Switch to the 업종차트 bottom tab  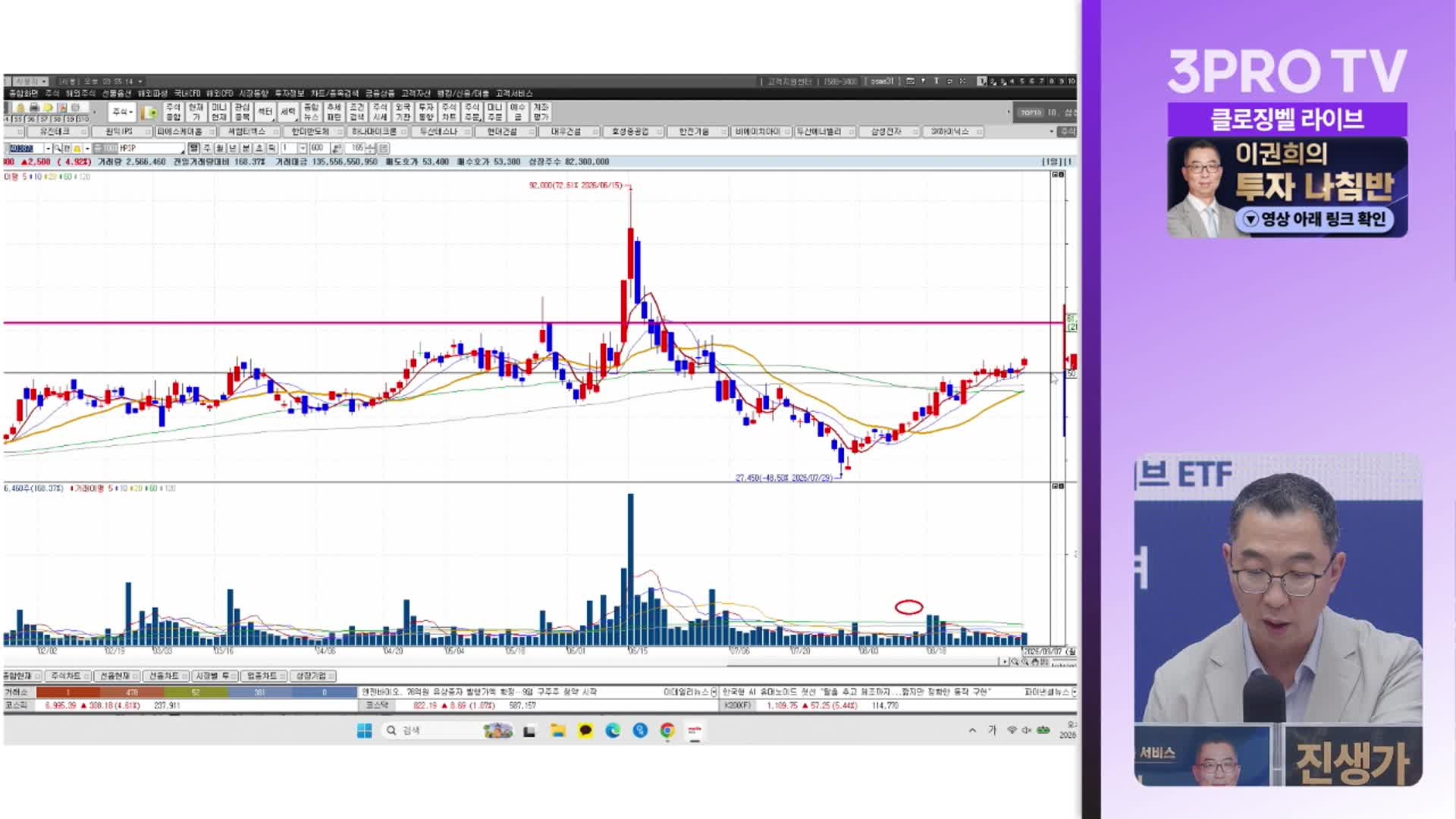click(x=262, y=676)
